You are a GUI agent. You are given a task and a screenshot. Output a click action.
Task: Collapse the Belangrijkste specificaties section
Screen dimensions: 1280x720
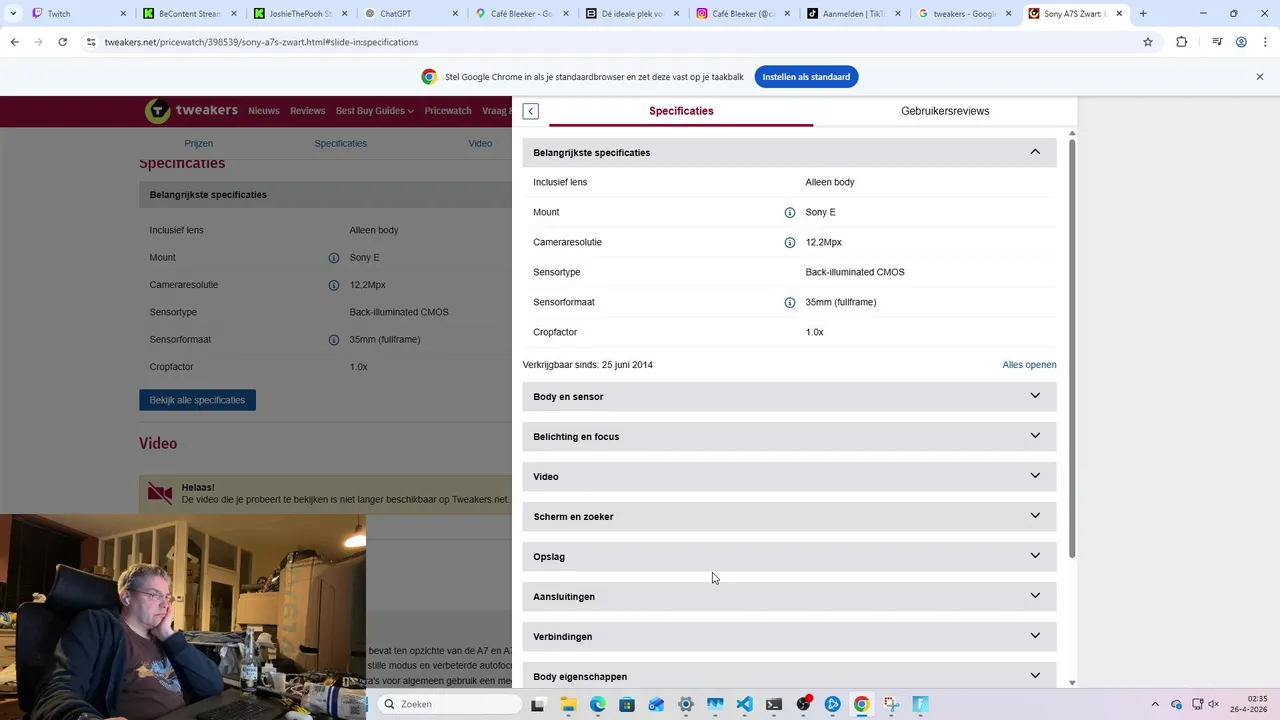coord(789,152)
